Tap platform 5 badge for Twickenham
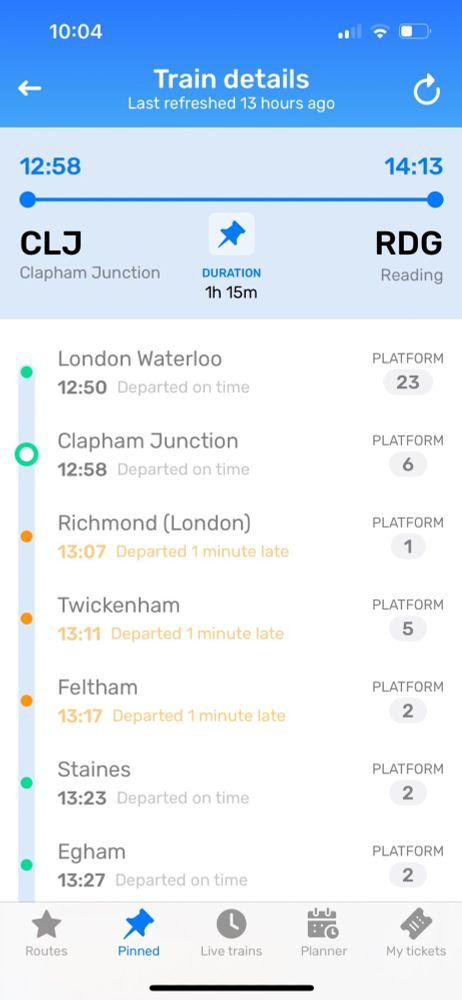This screenshot has height=1000, width=462. pos(408,629)
